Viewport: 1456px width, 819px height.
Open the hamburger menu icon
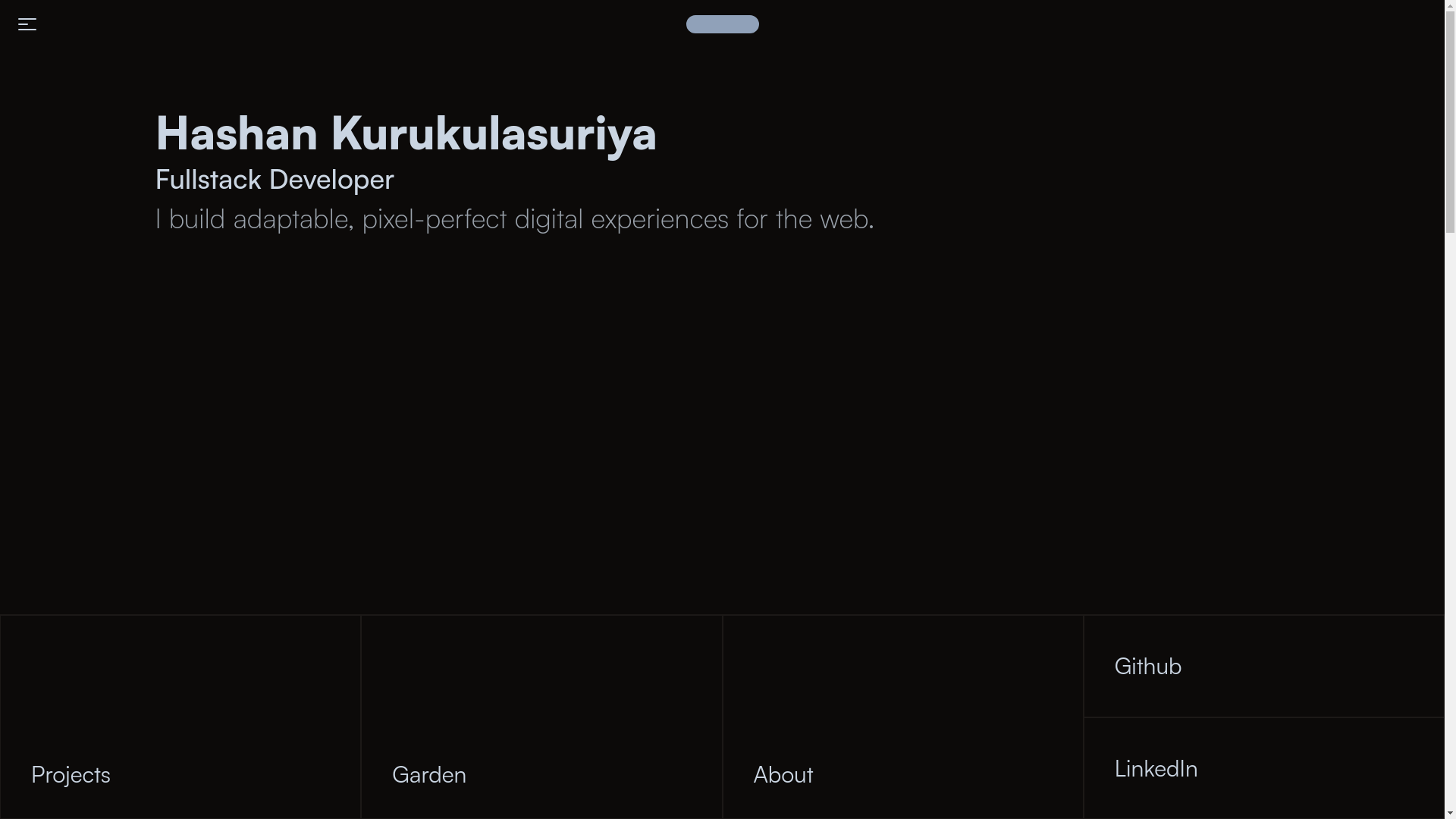point(27,24)
